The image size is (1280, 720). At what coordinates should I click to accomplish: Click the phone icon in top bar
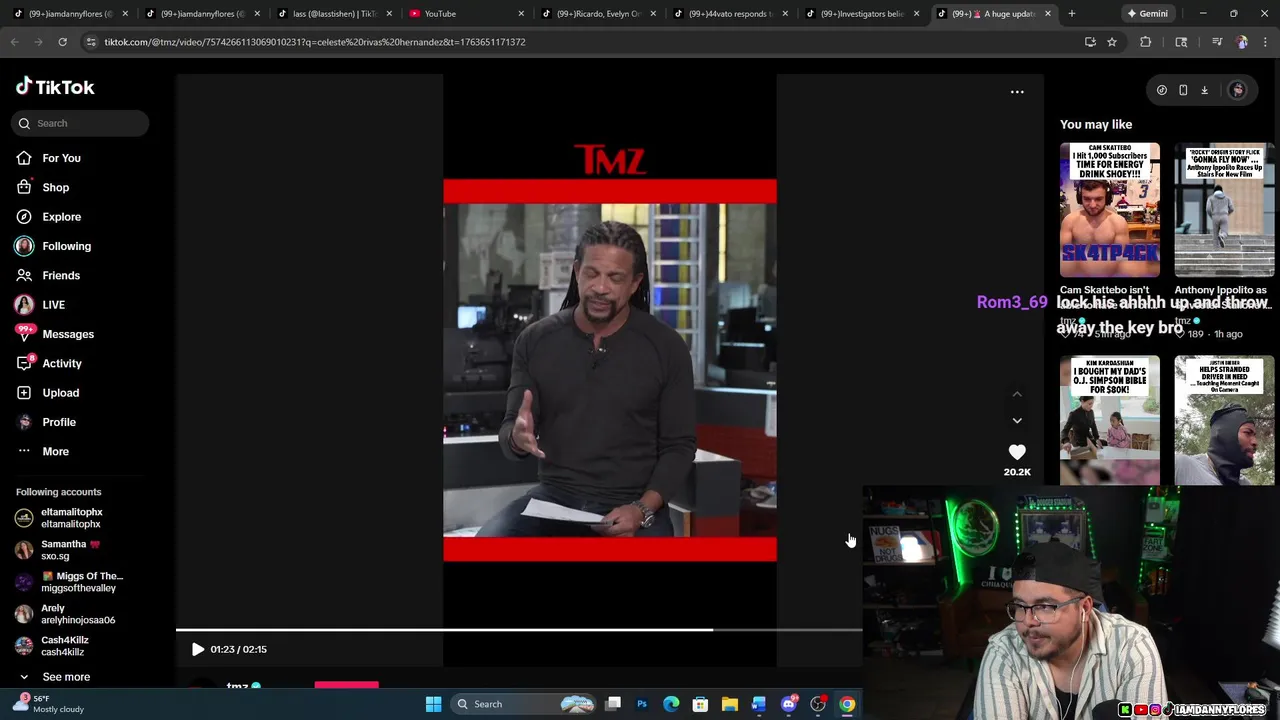[x=1183, y=90]
